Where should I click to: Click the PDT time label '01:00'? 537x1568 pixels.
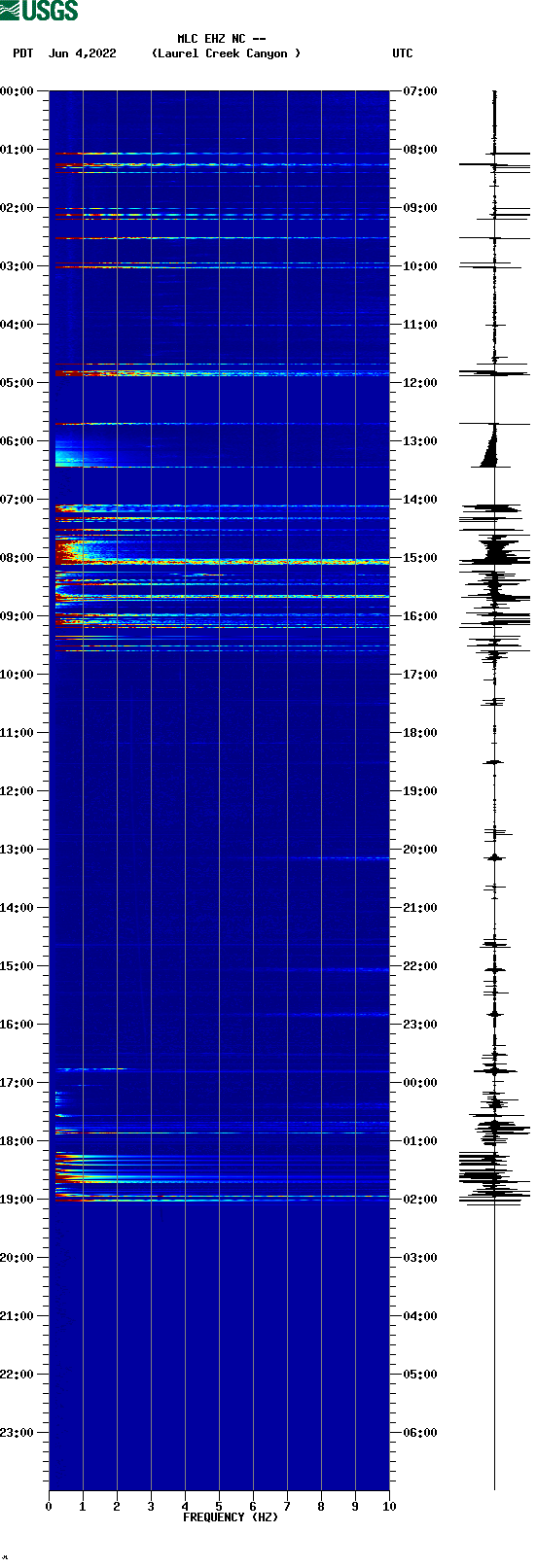coord(18,150)
